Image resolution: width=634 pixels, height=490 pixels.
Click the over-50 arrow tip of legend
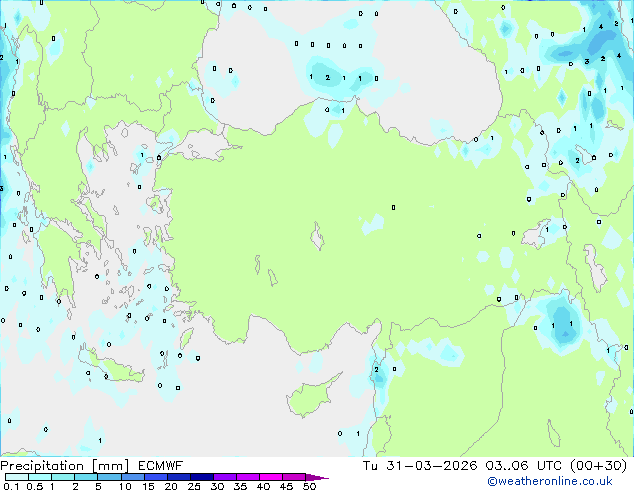point(317,477)
